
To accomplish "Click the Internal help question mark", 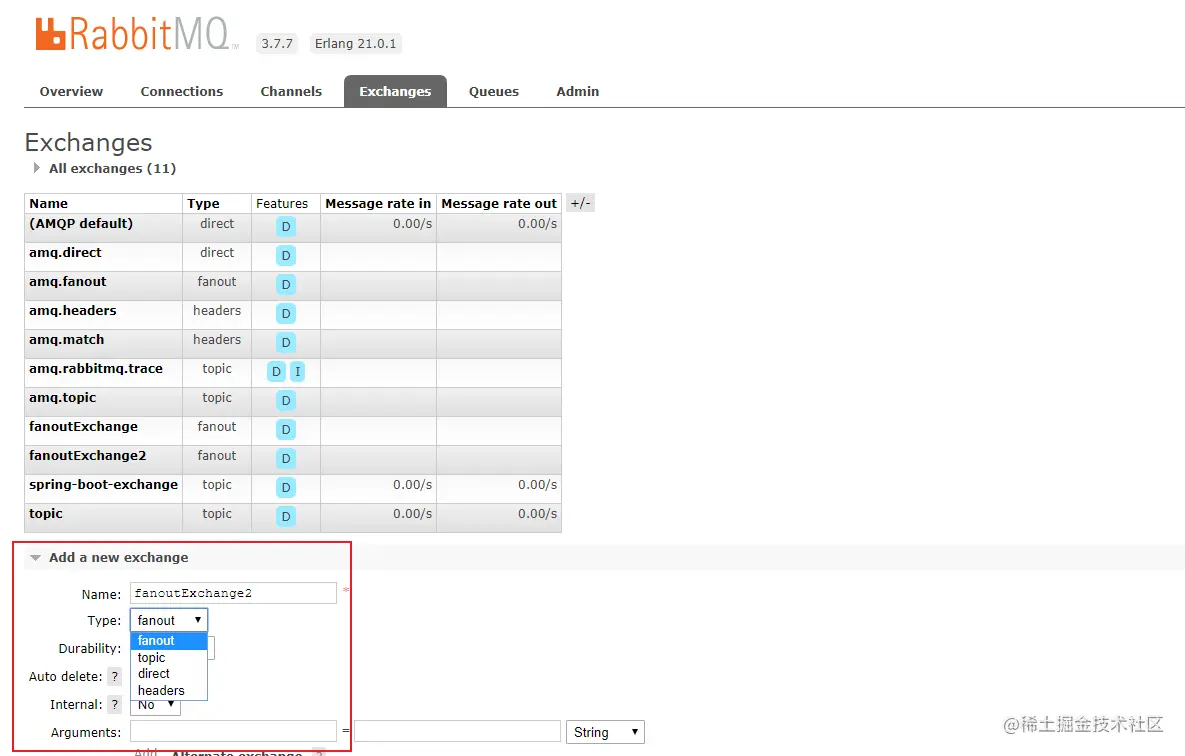I will pos(115,705).
